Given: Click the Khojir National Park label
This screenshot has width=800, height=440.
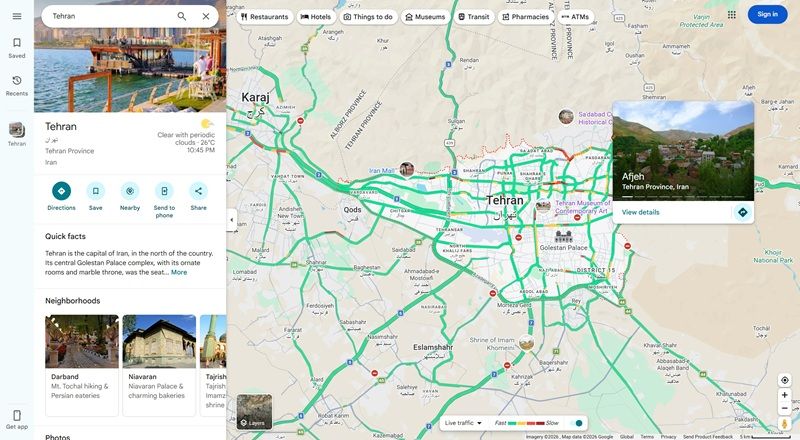Looking at the screenshot, I should (x=773, y=256).
